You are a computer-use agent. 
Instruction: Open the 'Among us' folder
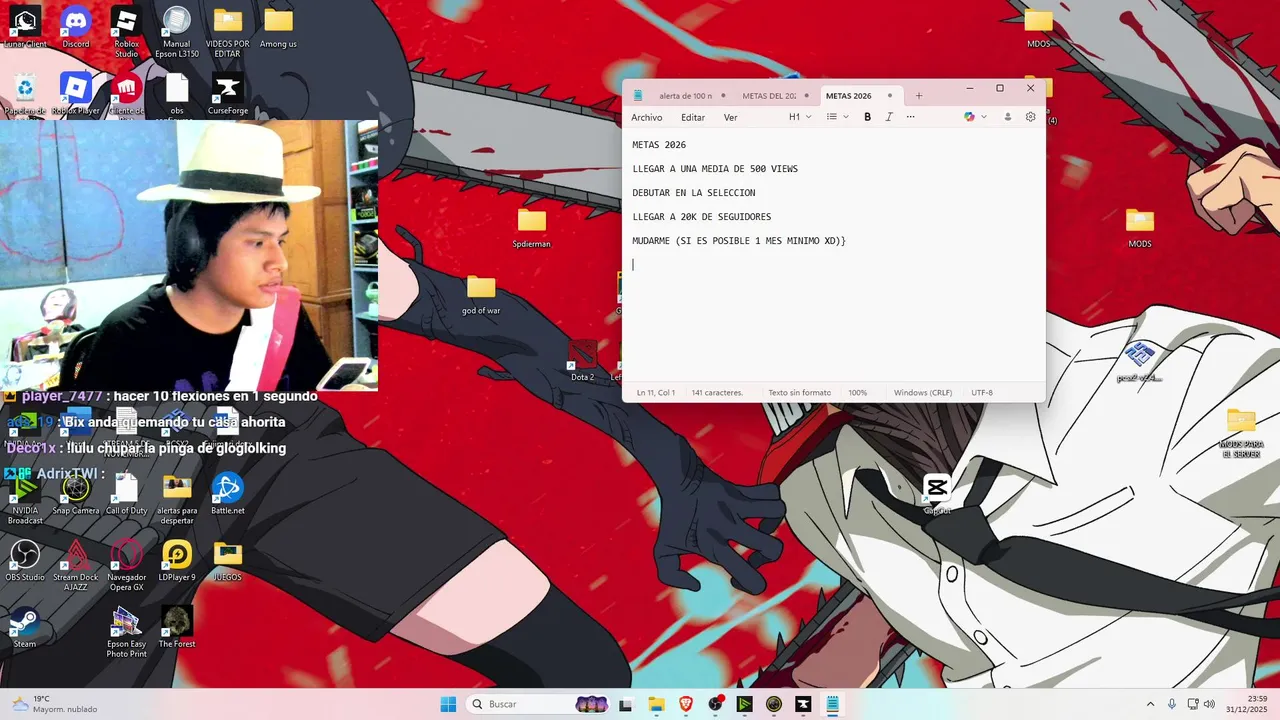(278, 27)
